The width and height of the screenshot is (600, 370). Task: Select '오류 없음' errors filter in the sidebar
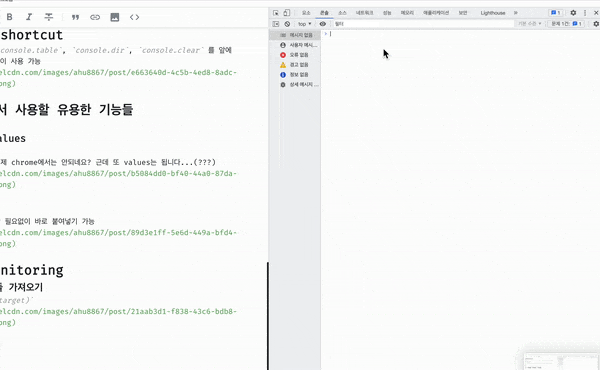tap(295, 55)
